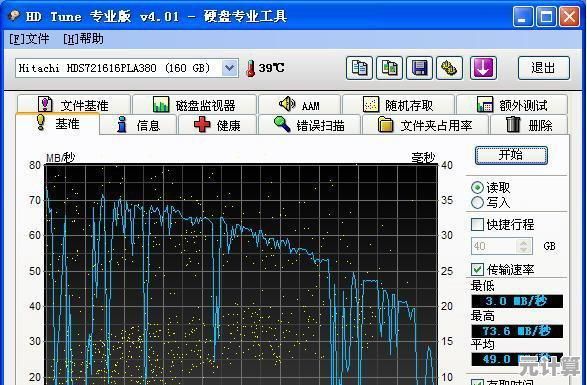The width and height of the screenshot is (587, 385).
Task: Click the 39℃ temperature reading
Action: click(x=271, y=68)
